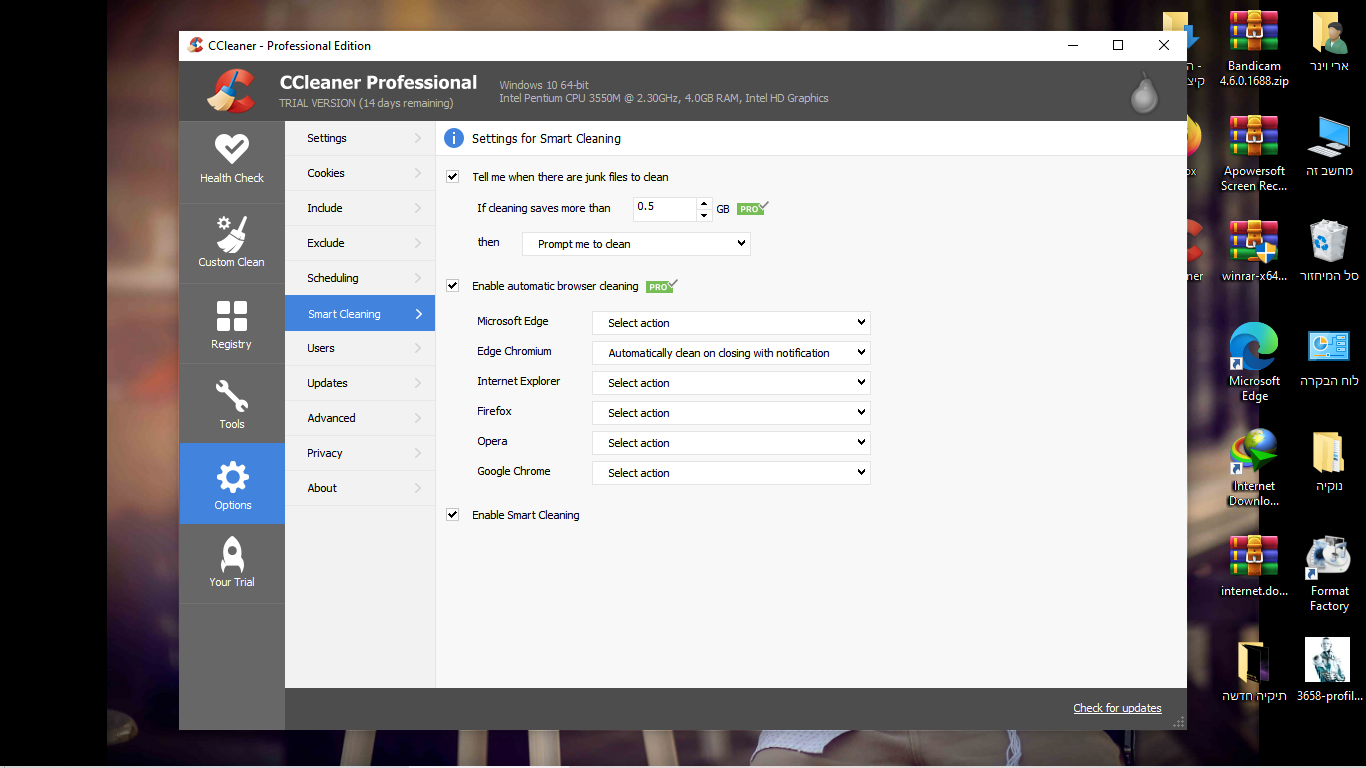Toggle Enable automatic browser cleaning checkbox

click(453, 286)
